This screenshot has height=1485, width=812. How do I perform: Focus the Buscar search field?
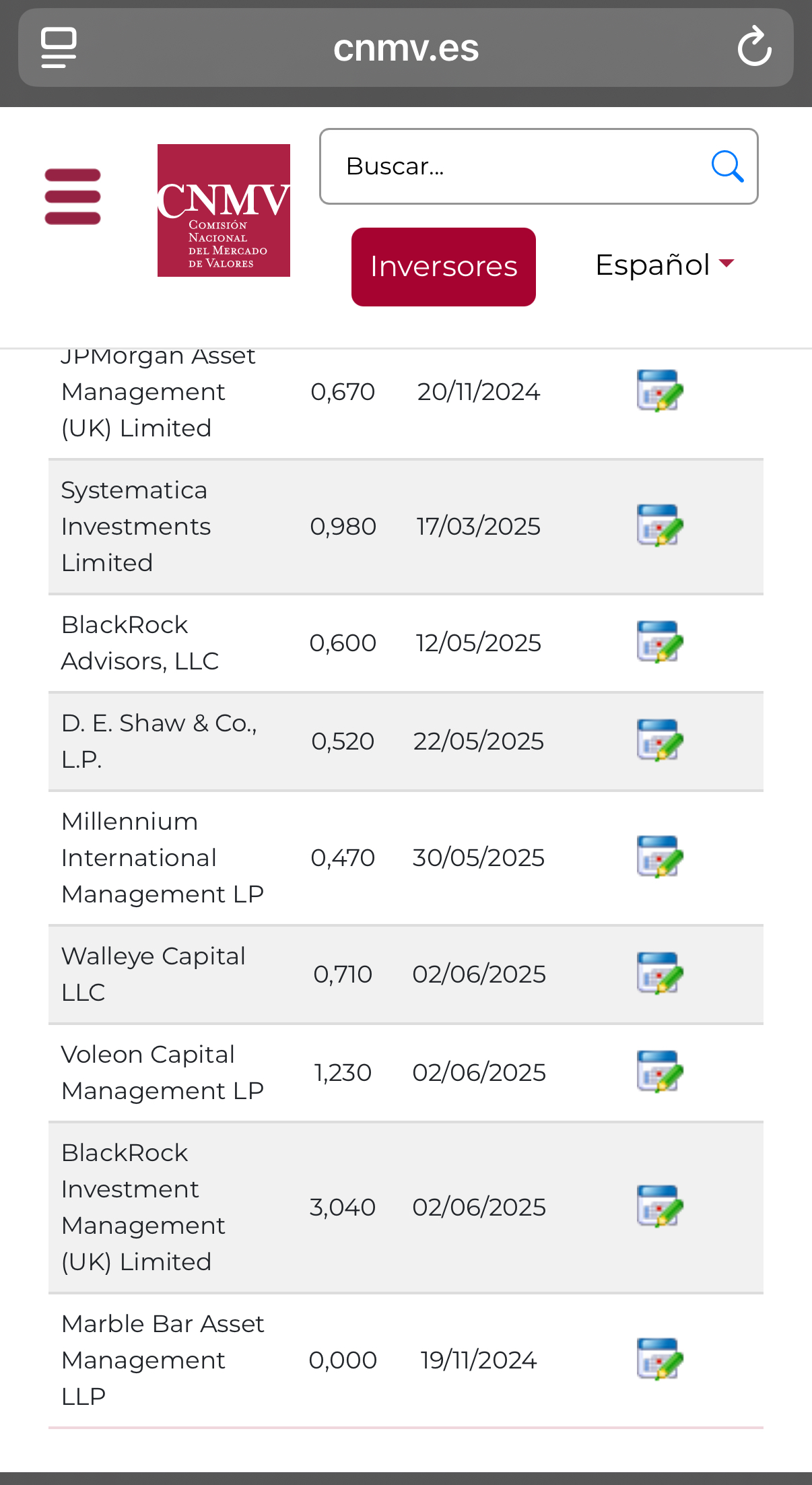pyautogui.click(x=539, y=166)
